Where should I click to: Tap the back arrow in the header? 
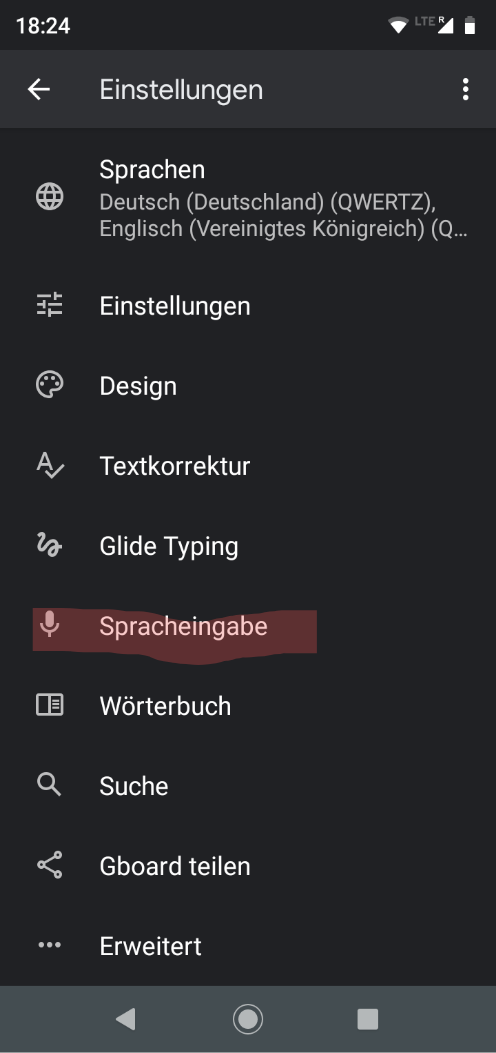39,89
